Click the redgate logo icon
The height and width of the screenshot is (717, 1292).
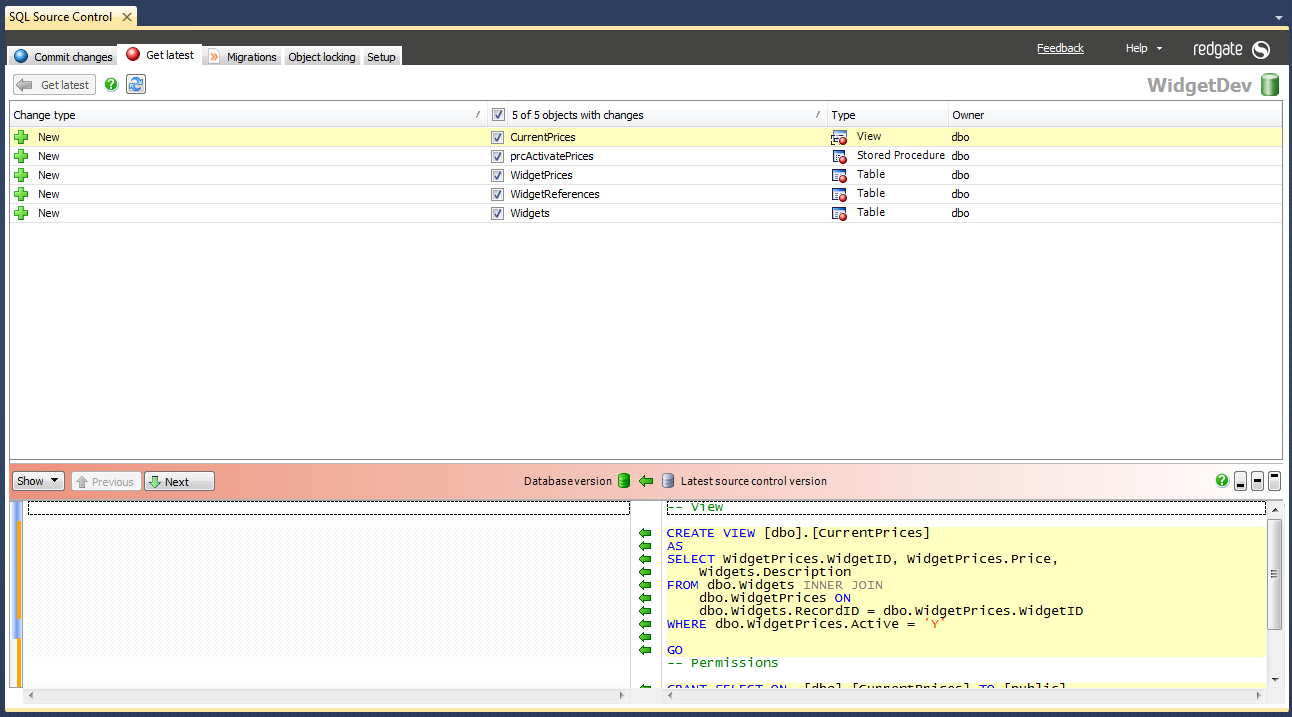[x=1261, y=49]
